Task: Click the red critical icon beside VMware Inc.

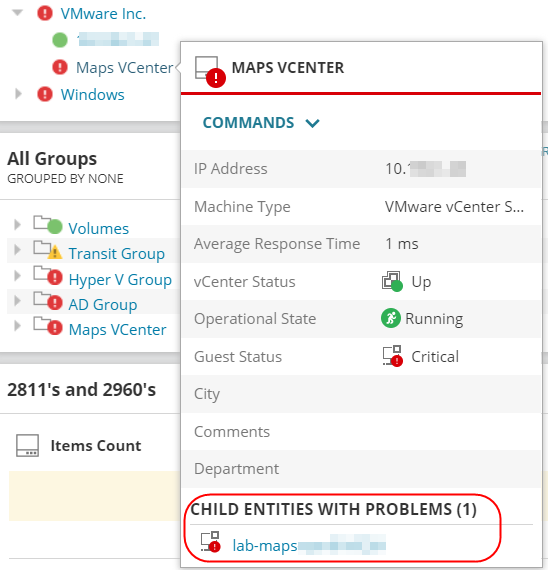Action: (45, 13)
